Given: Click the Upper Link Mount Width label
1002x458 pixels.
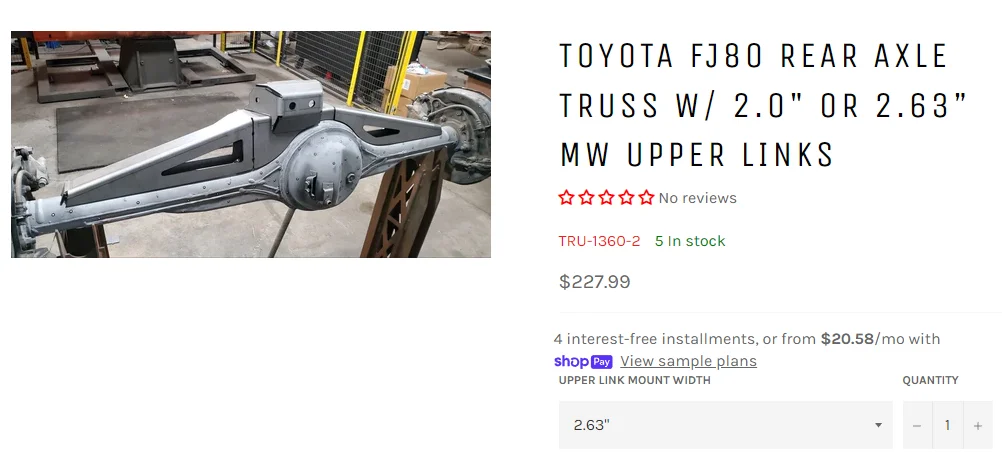Looking at the screenshot, I should point(634,380).
